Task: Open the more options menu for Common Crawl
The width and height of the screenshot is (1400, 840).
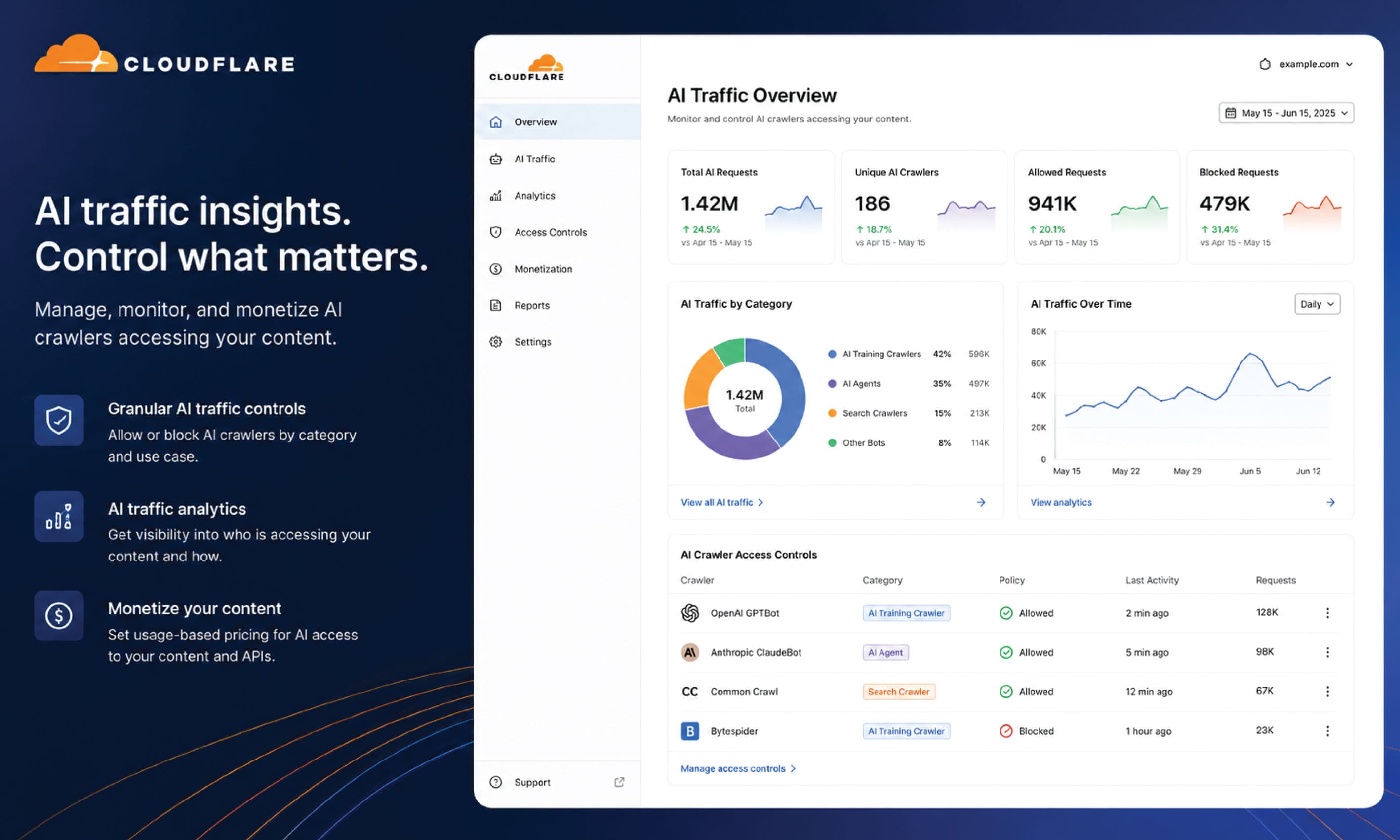Action: point(1327,692)
